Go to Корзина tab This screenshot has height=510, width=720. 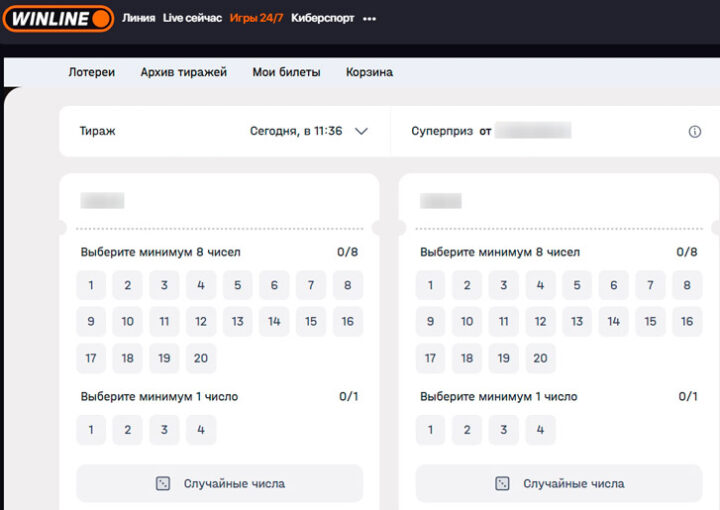[x=369, y=72]
